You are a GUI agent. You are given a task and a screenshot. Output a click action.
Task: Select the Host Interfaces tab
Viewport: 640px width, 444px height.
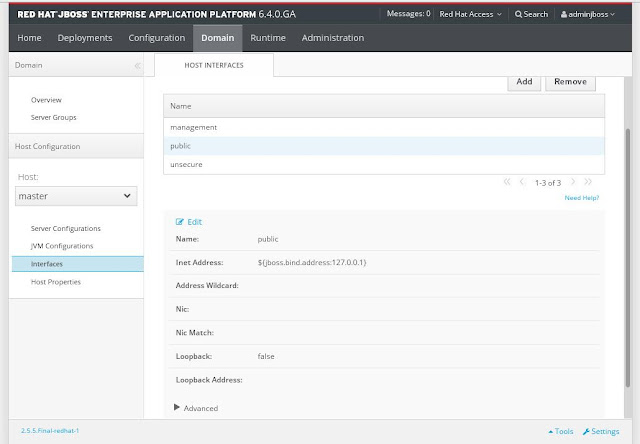pos(214,65)
